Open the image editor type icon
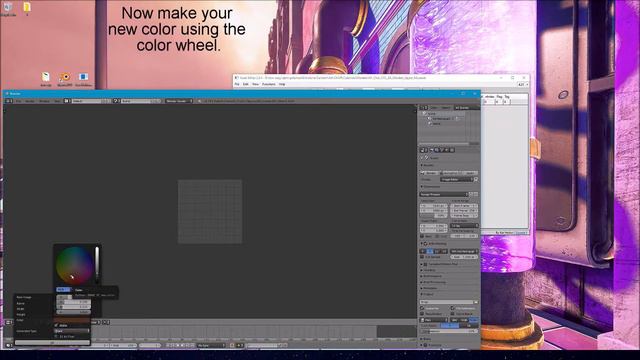640x360 pixels. point(8,322)
